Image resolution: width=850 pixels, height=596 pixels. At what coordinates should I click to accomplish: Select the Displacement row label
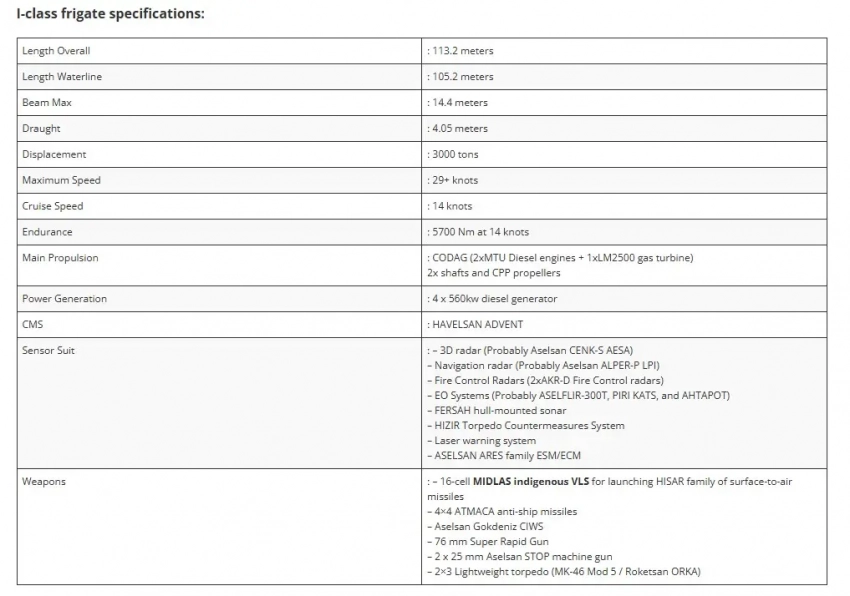point(54,155)
